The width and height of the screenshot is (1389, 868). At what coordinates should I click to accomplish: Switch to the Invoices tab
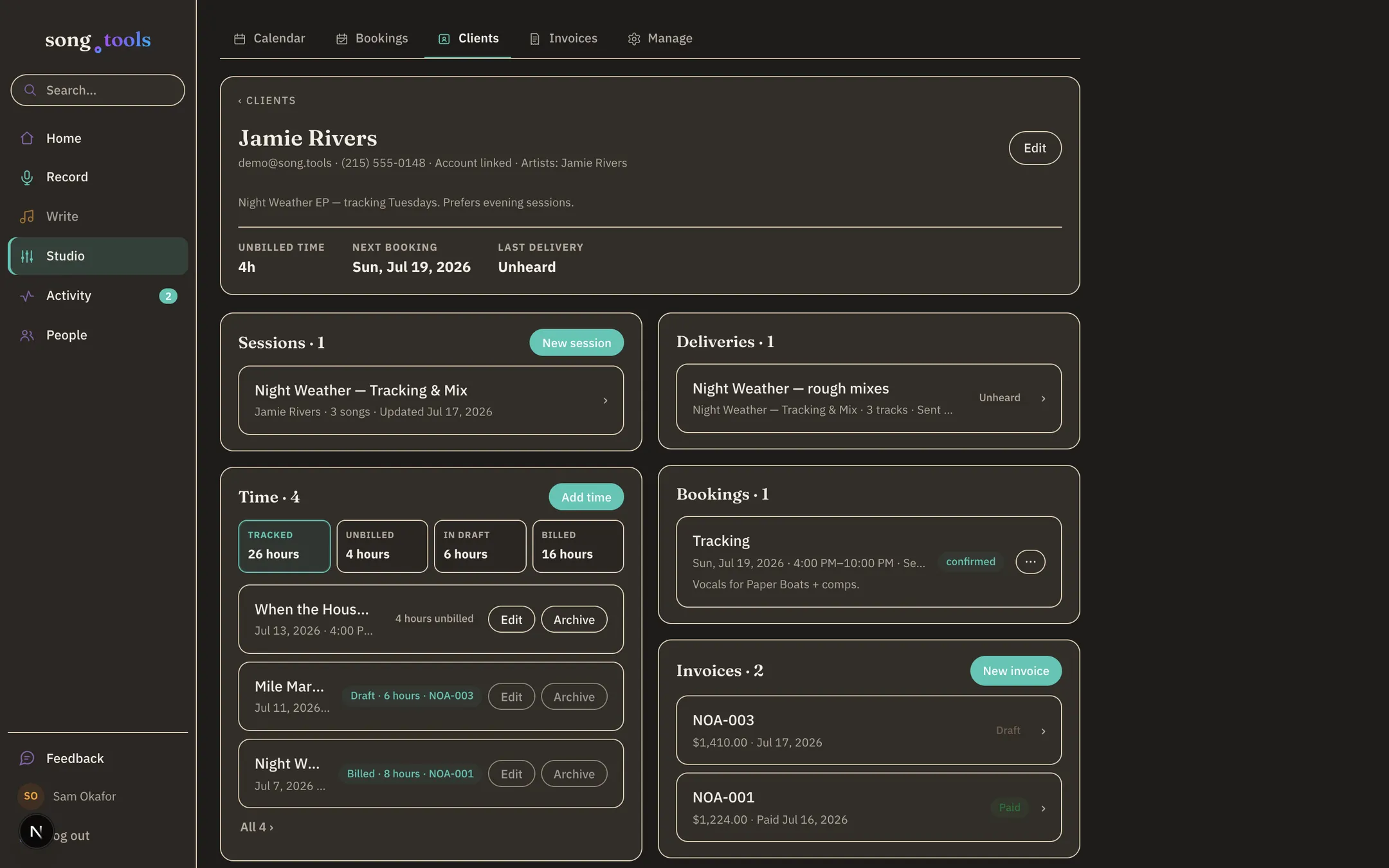coord(563,39)
